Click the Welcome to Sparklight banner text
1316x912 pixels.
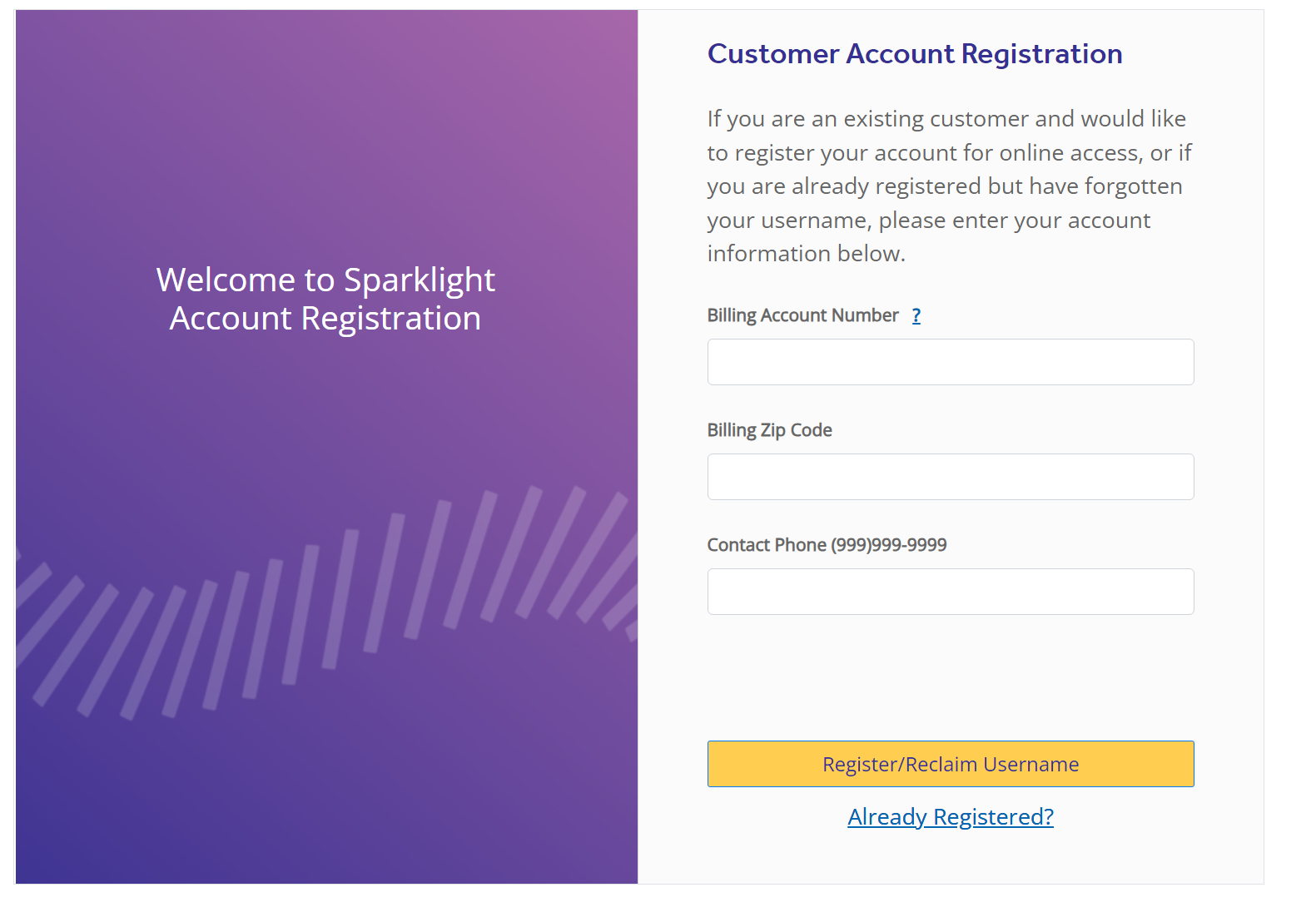click(325, 280)
